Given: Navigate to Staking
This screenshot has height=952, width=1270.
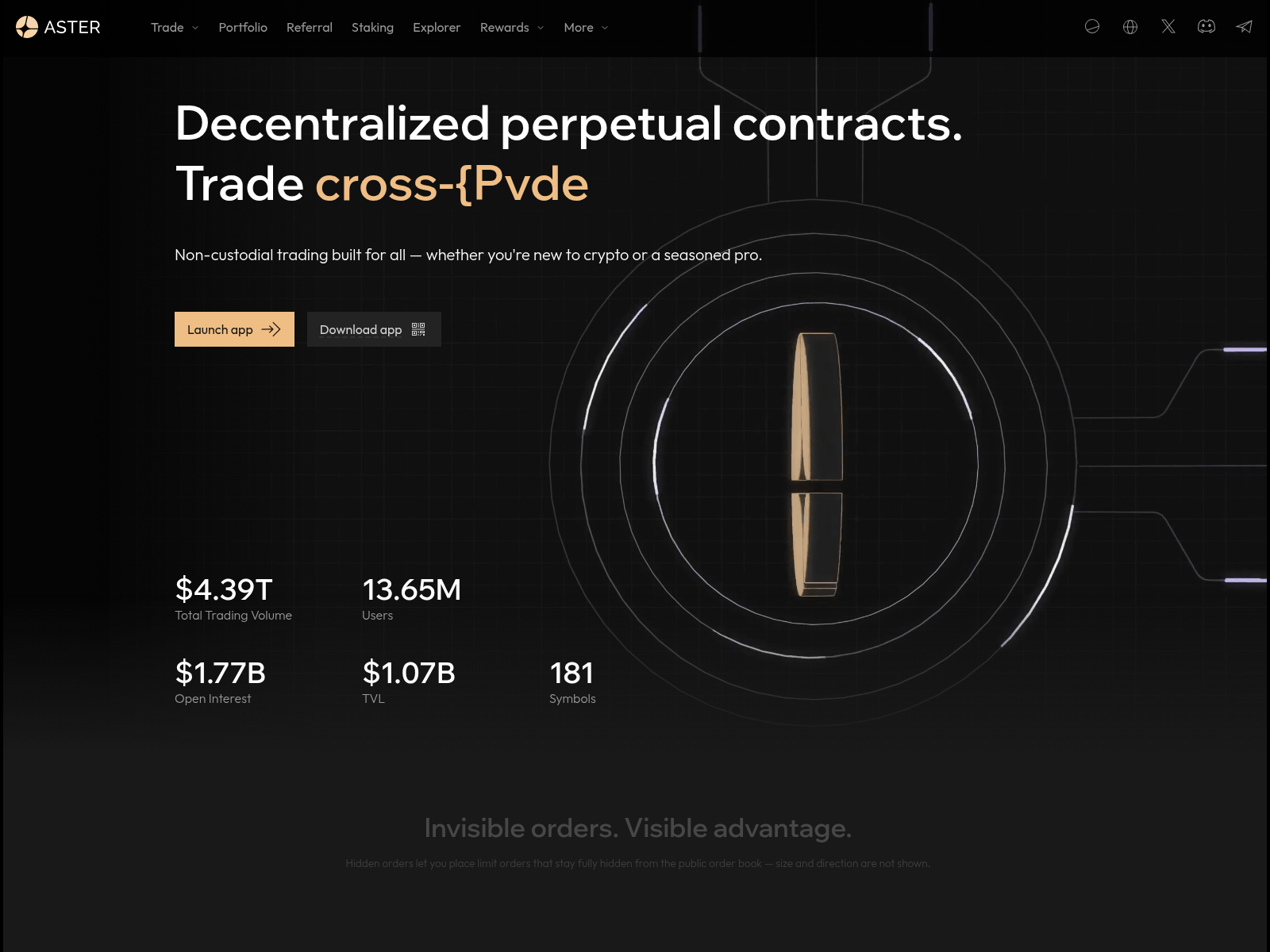Looking at the screenshot, I should 372,28.
